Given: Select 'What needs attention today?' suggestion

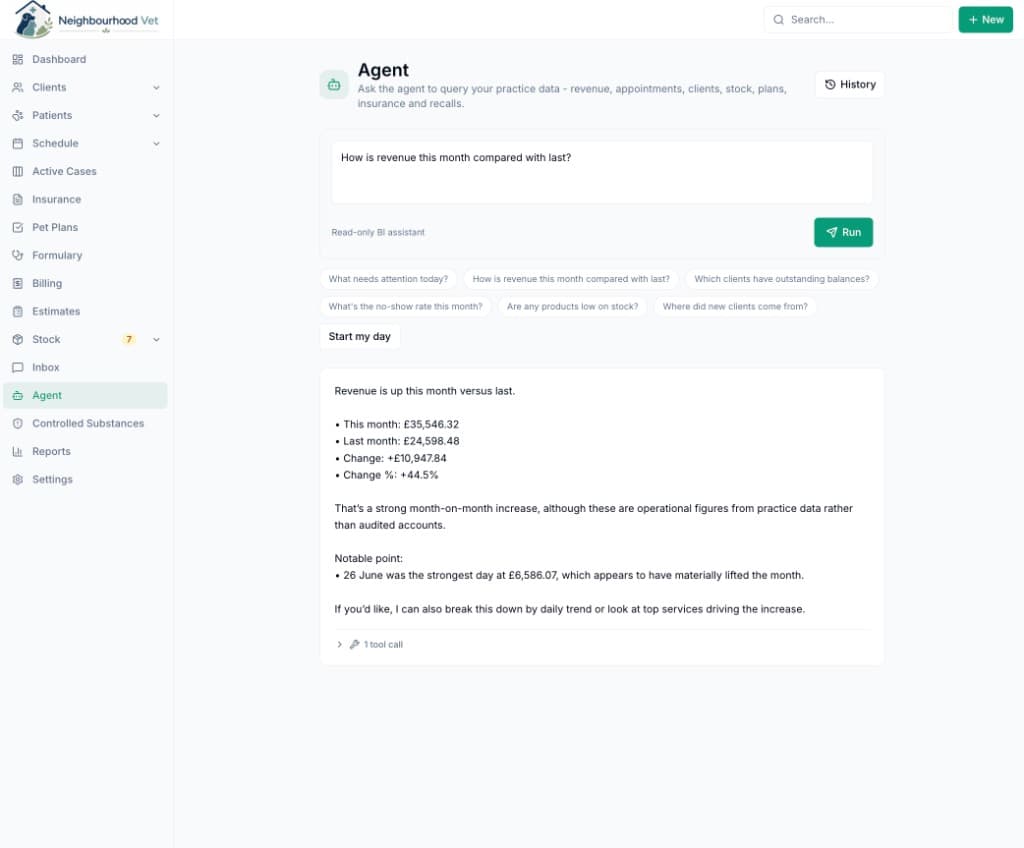Looking at the screenshot, I should [x=388, y=279].
